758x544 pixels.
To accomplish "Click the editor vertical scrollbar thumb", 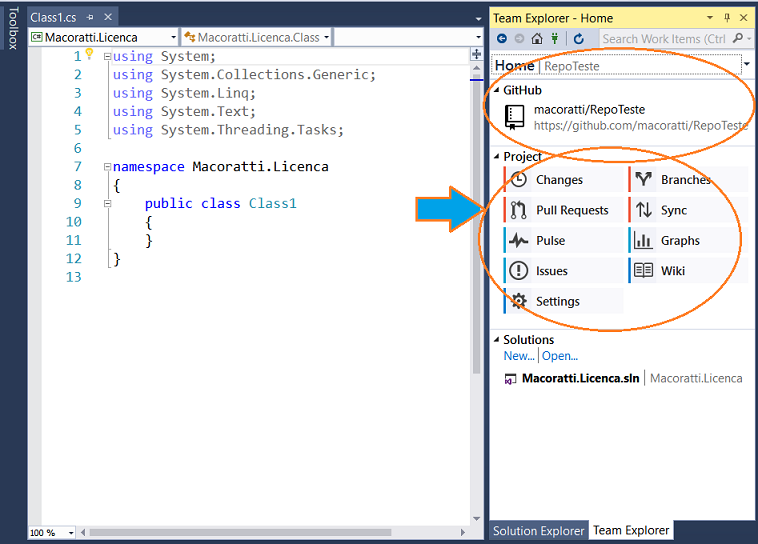I will click(x=476, y=226).
